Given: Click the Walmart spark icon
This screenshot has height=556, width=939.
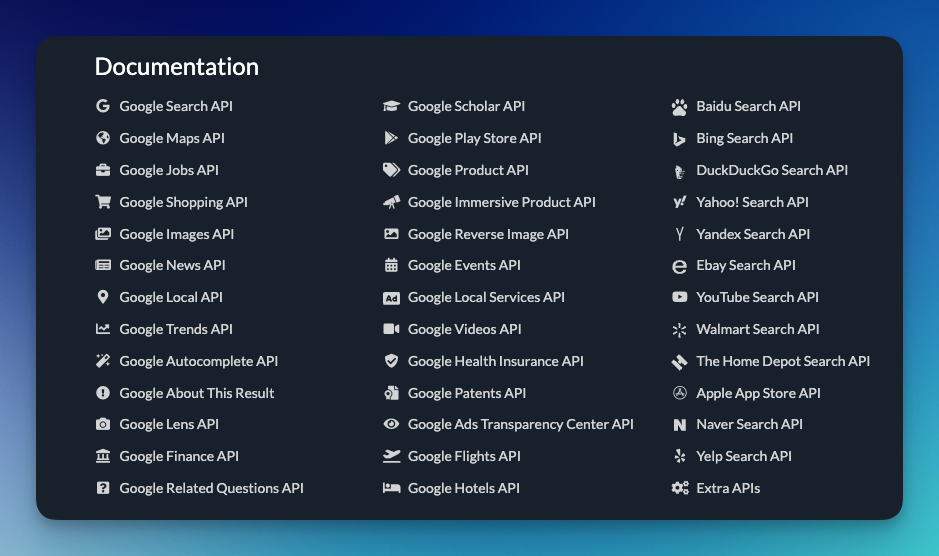Looking at the screenshot, I should [x=679, y=330].
